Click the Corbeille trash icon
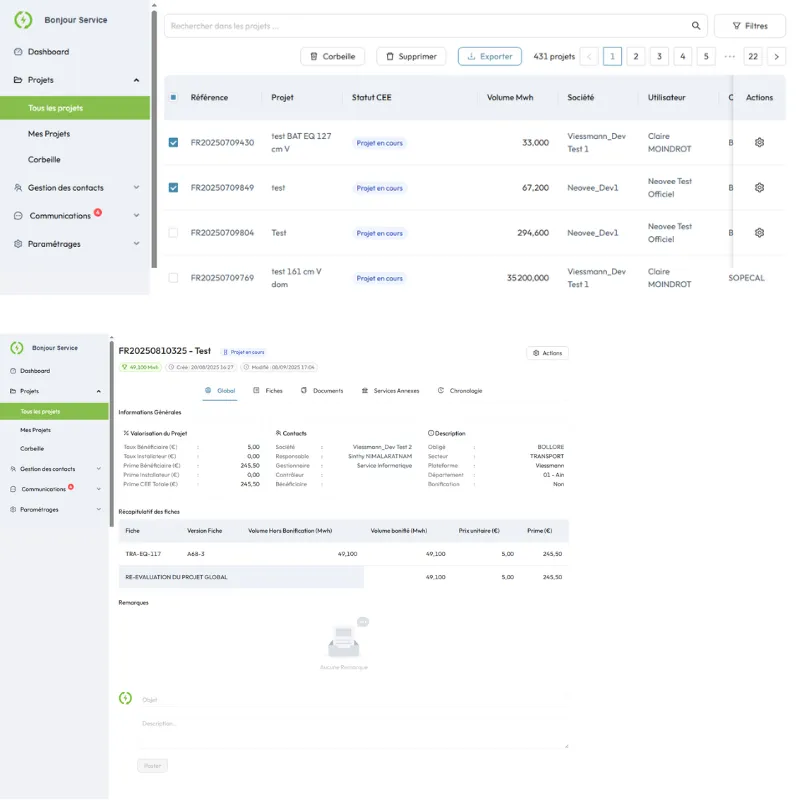This screenshot has width=800, height=800. [314, 56]
